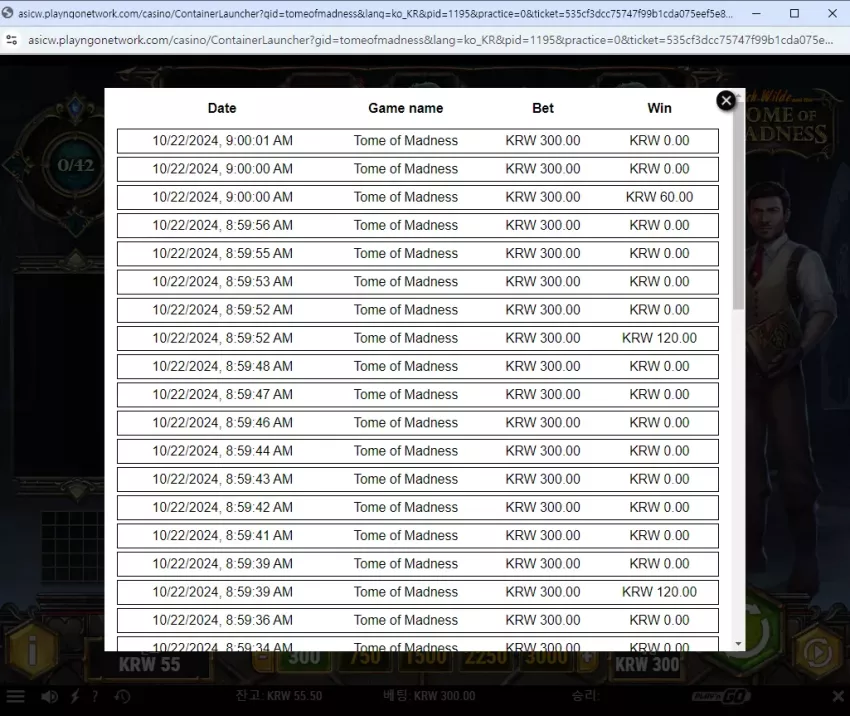Select the 8:59:44 AM history row
This screenshot has width=850, height=716.
[417, 451]
